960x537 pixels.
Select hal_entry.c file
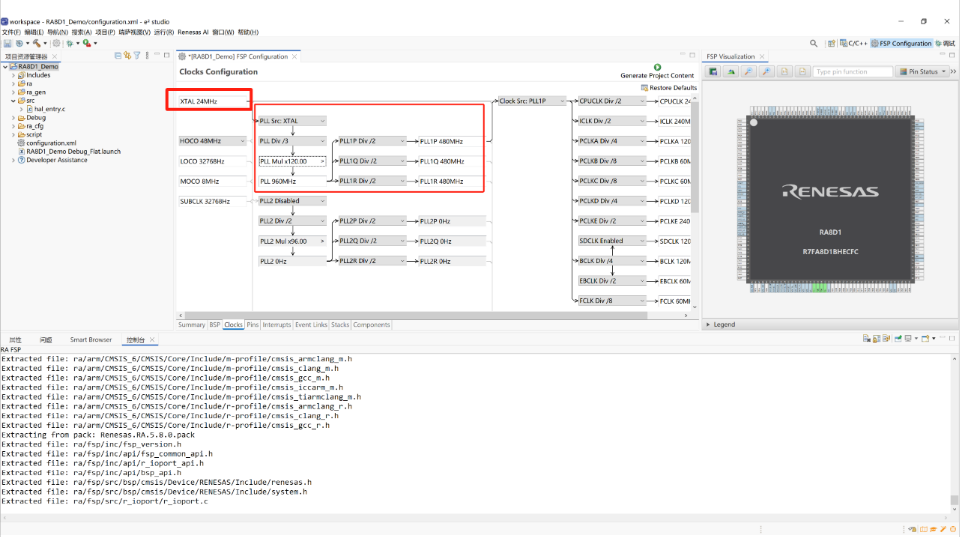(49, 109)
